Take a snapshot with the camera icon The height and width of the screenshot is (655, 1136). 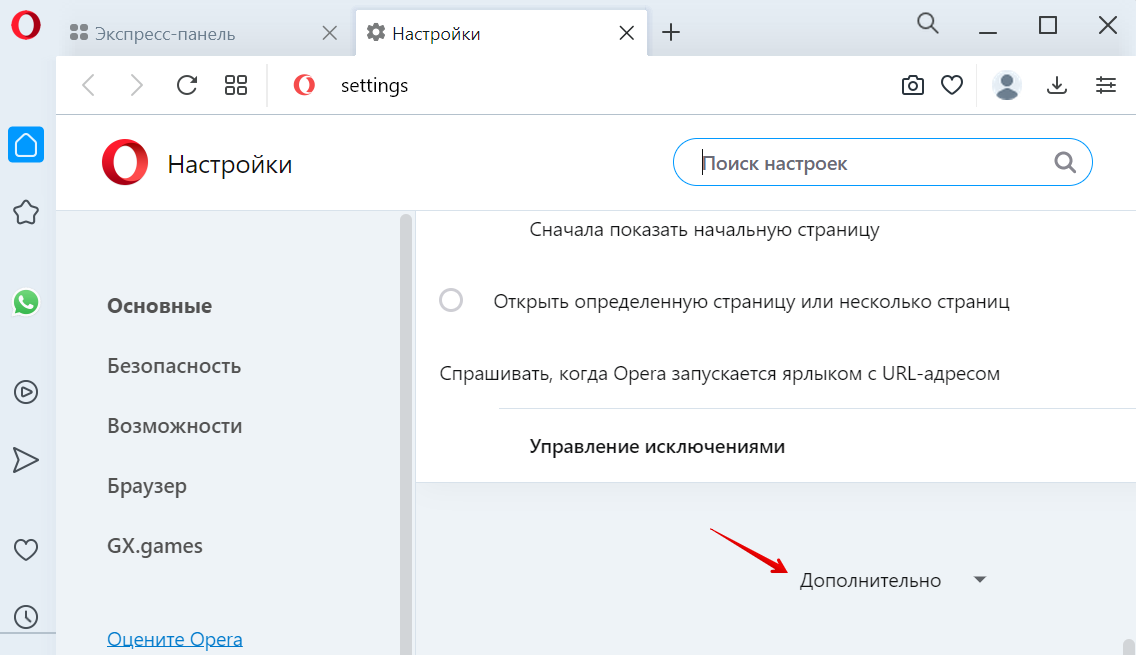point(912,86)
